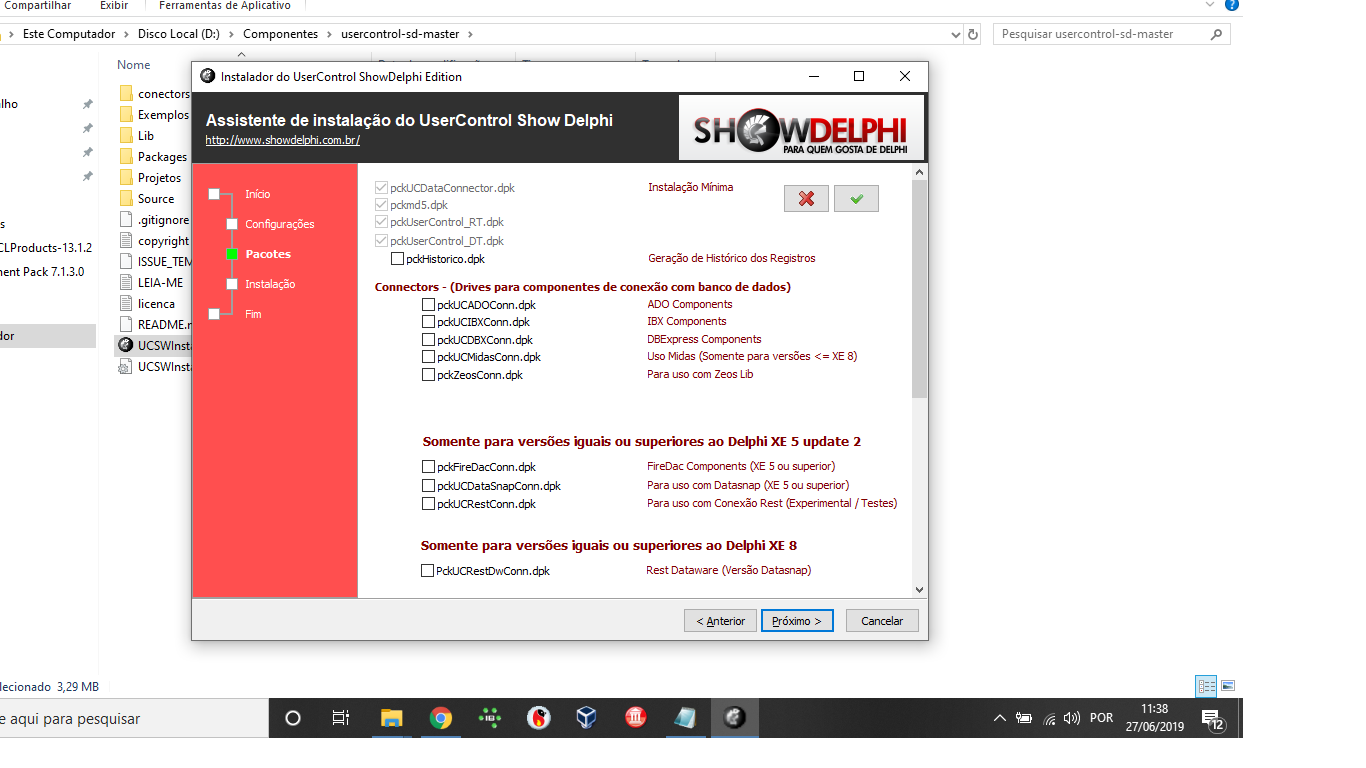This screenshot has width=1366, height=768.
Task: Go to the Instalação wizard step
Action: pos(270,284)
